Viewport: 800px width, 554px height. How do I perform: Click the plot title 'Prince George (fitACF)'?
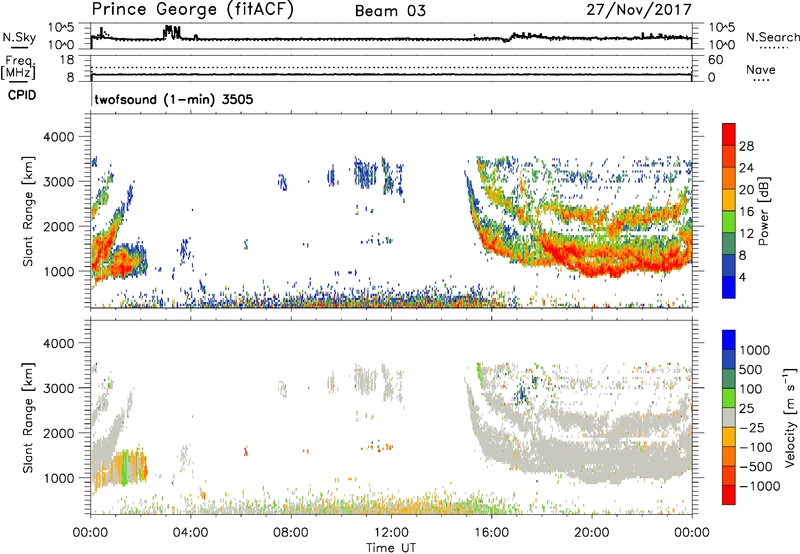(x=192, y=9)
